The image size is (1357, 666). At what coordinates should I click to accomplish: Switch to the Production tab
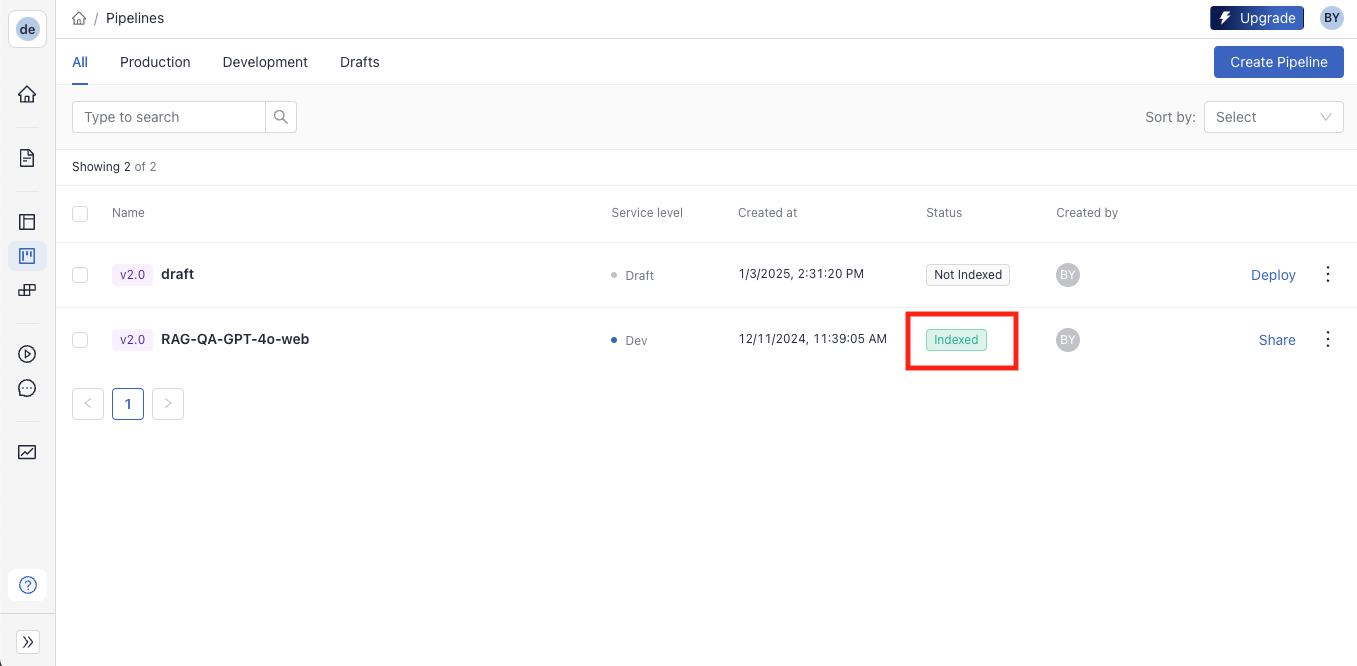tap(155, 62)
